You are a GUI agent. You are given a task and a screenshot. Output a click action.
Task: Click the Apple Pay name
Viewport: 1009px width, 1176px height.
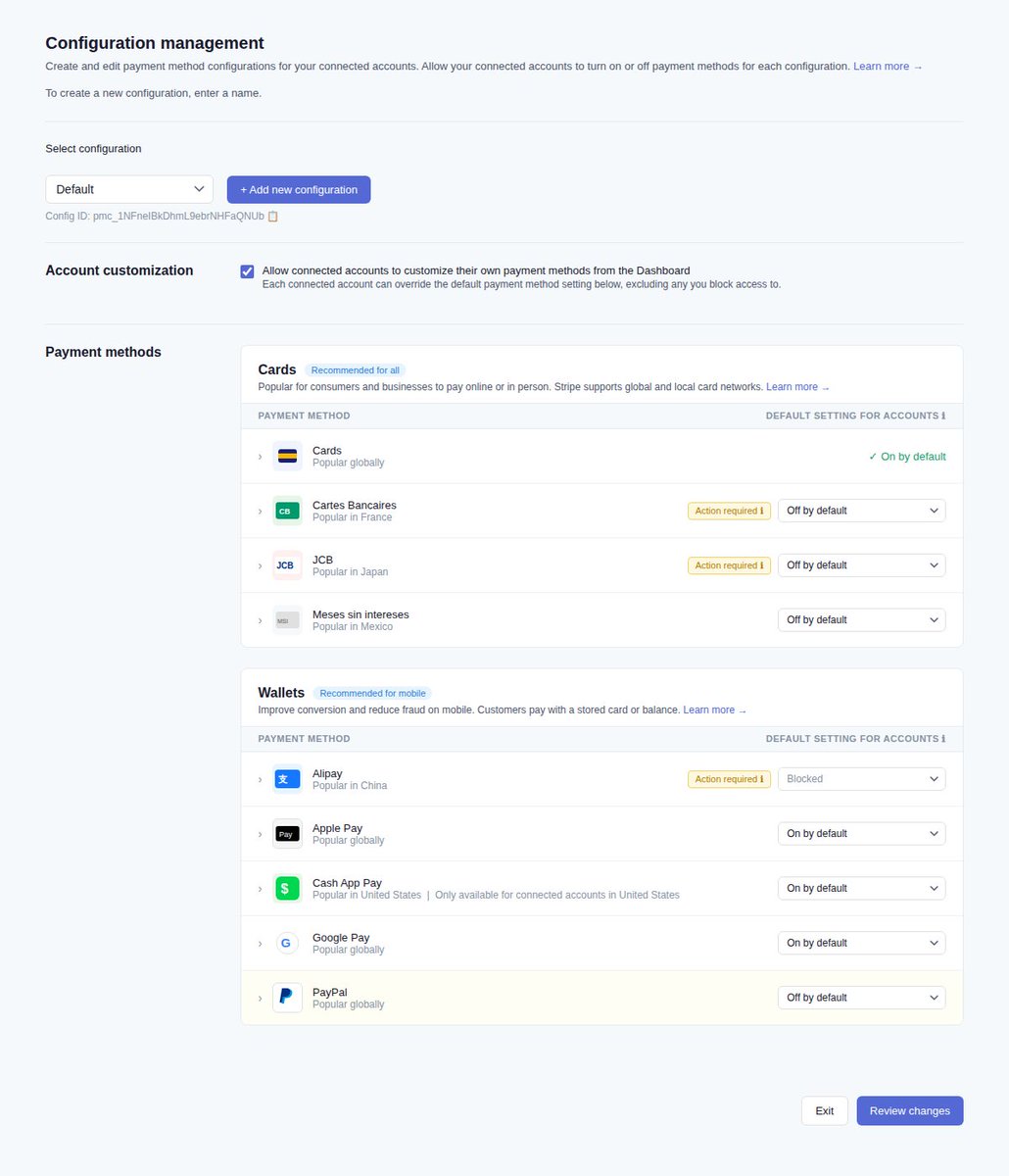(x=337, y=828)
